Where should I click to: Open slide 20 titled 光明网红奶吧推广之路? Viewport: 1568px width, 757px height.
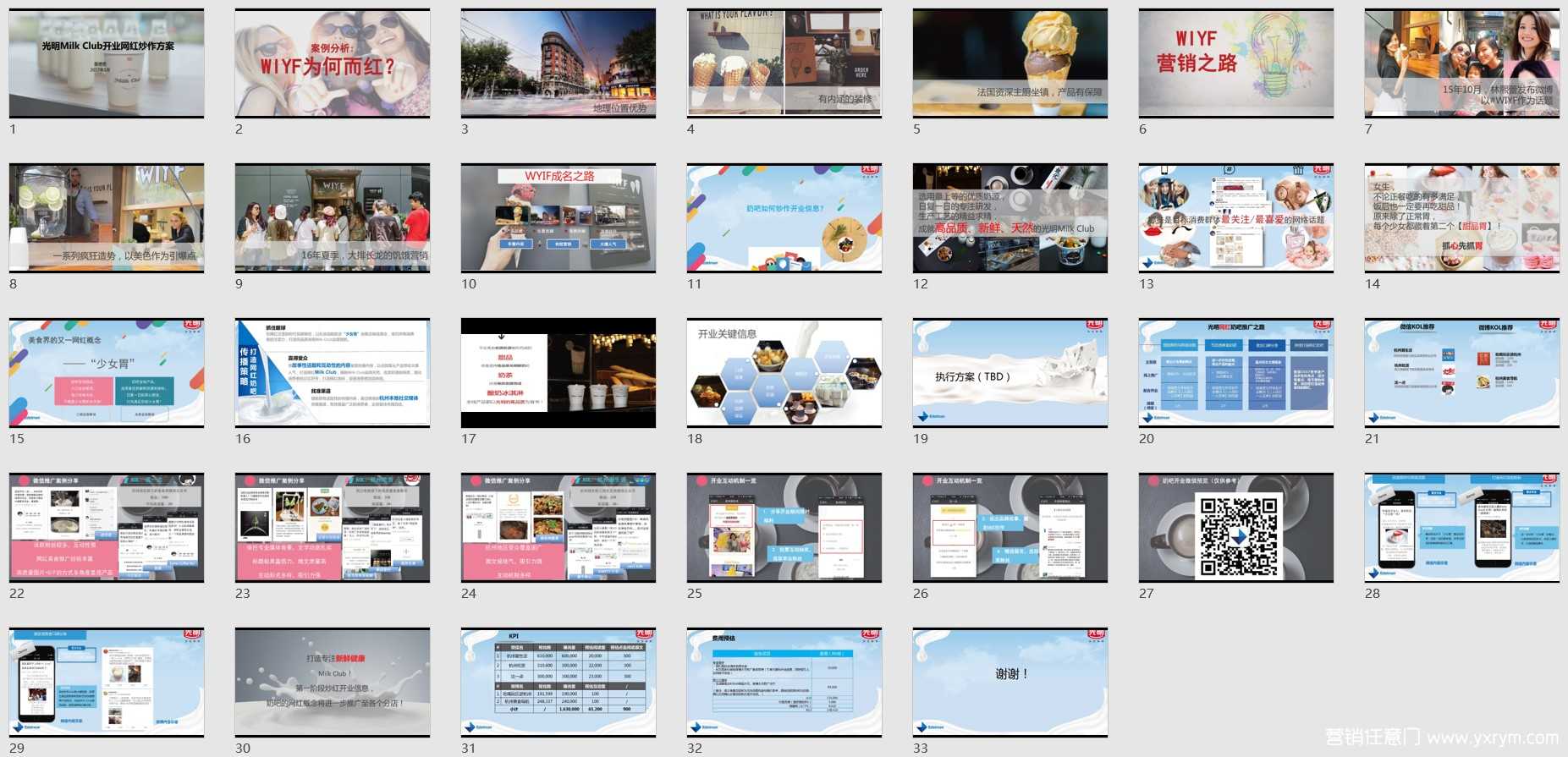point(1236,373)
